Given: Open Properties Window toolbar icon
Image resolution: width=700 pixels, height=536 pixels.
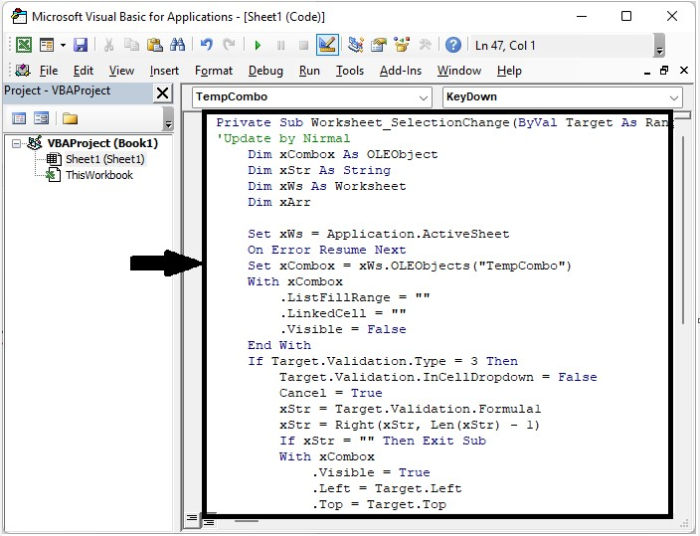Looking at the screenshot, I should 379,45.
